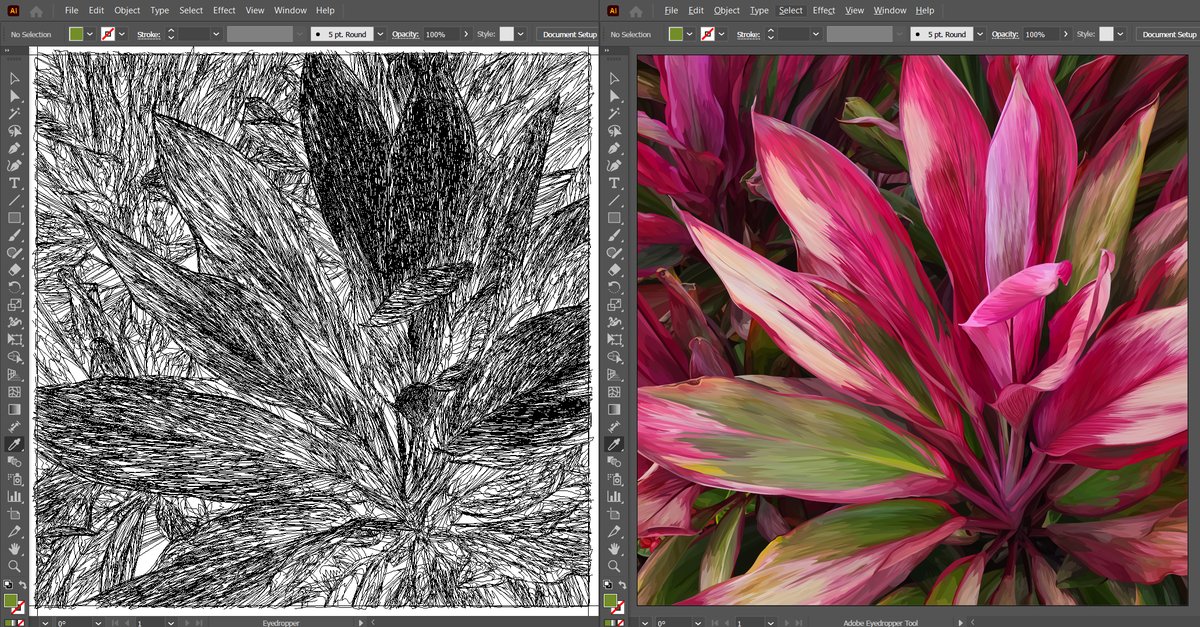Open the stroke color dropdown in the outline-view window
Screen dimensions: 1200x627
121,34
